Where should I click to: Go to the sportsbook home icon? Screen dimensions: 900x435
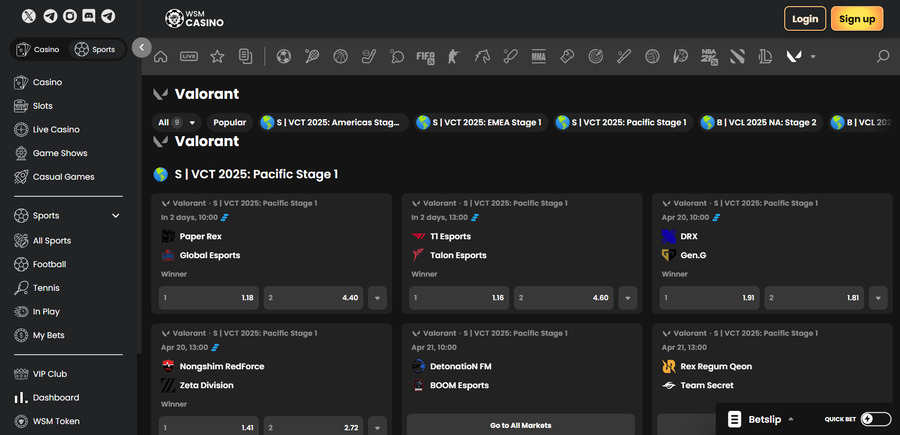click(161, 56)
